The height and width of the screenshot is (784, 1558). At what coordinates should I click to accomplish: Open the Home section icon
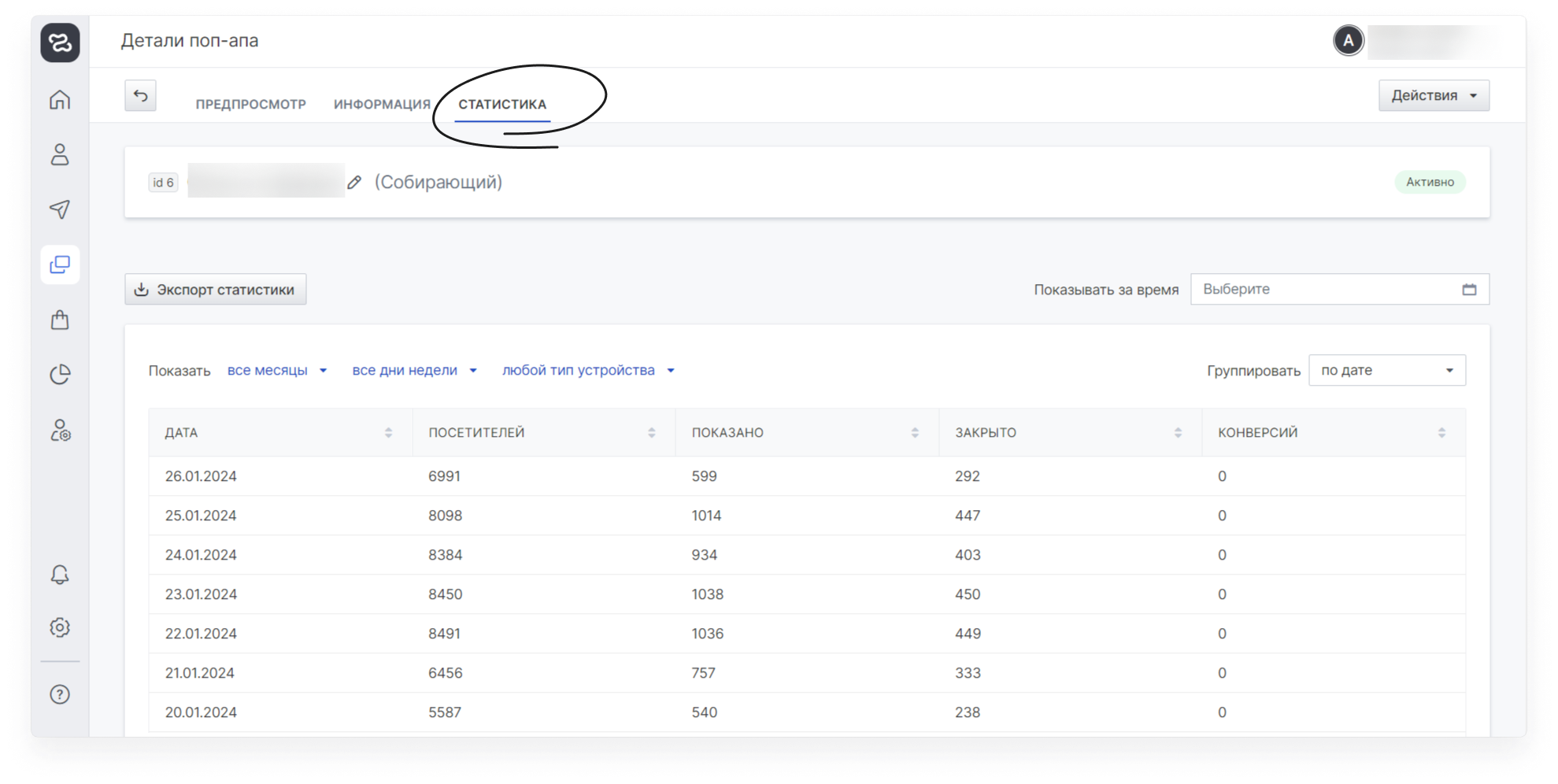pyautogui.click(x=60, y=99)
